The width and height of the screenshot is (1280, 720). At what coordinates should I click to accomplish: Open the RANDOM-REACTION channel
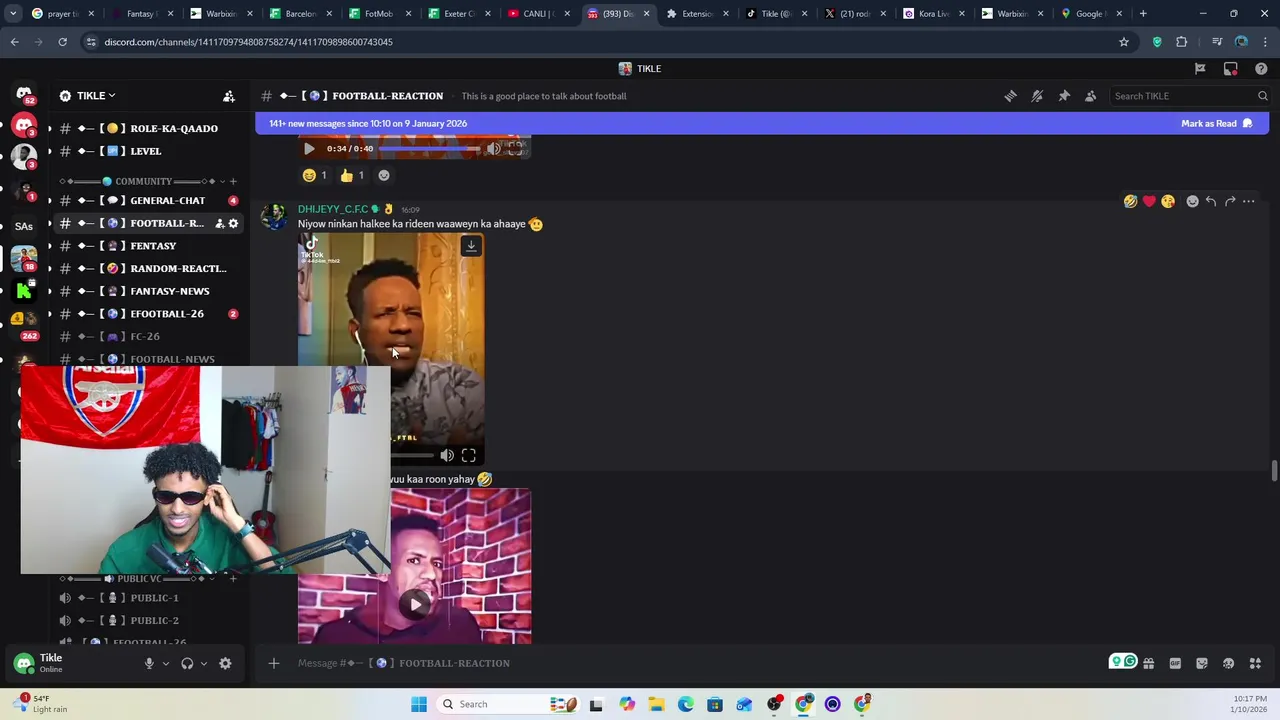(148, 268)
